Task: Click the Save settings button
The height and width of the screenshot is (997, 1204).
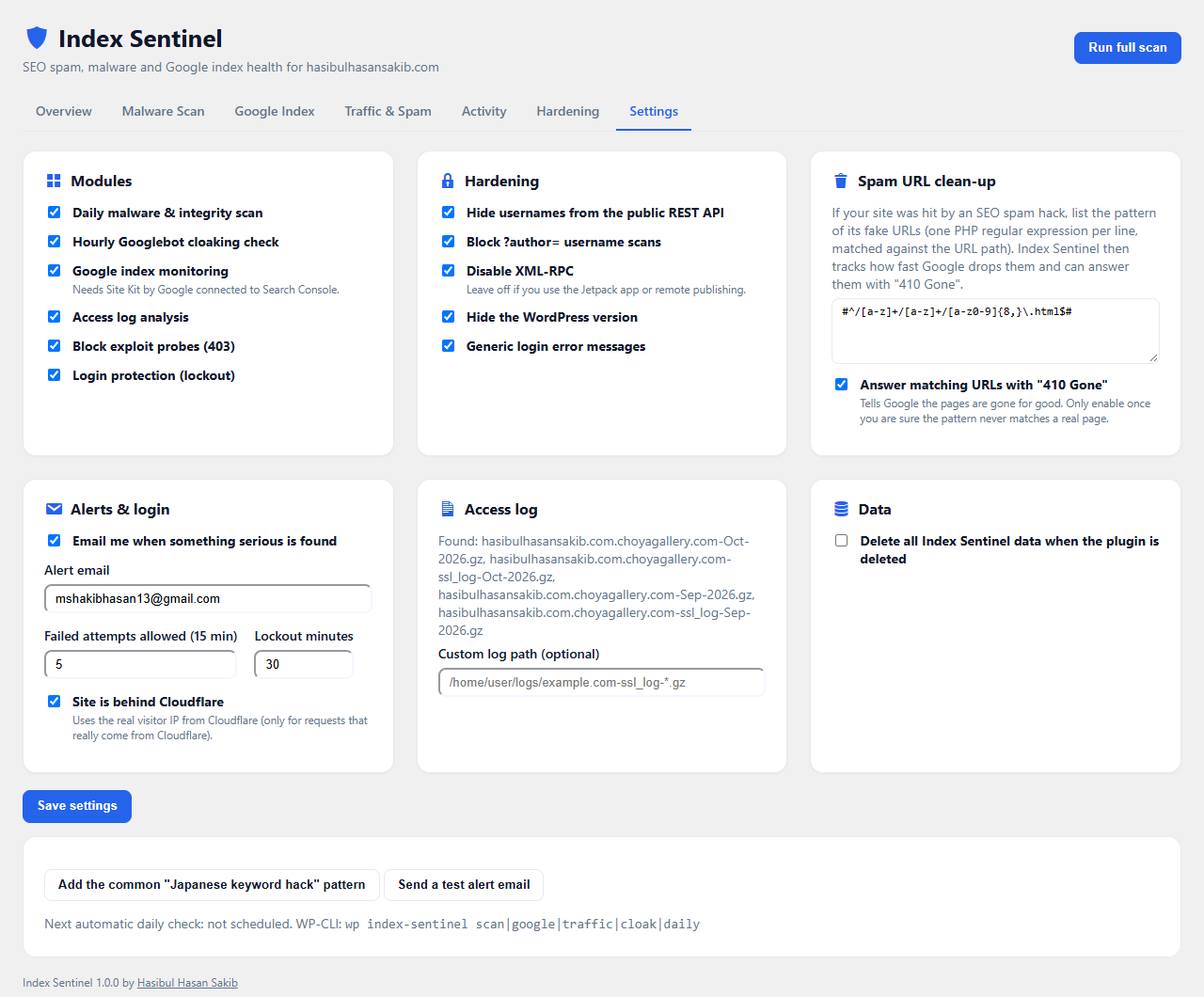Action: pos(77,806)
